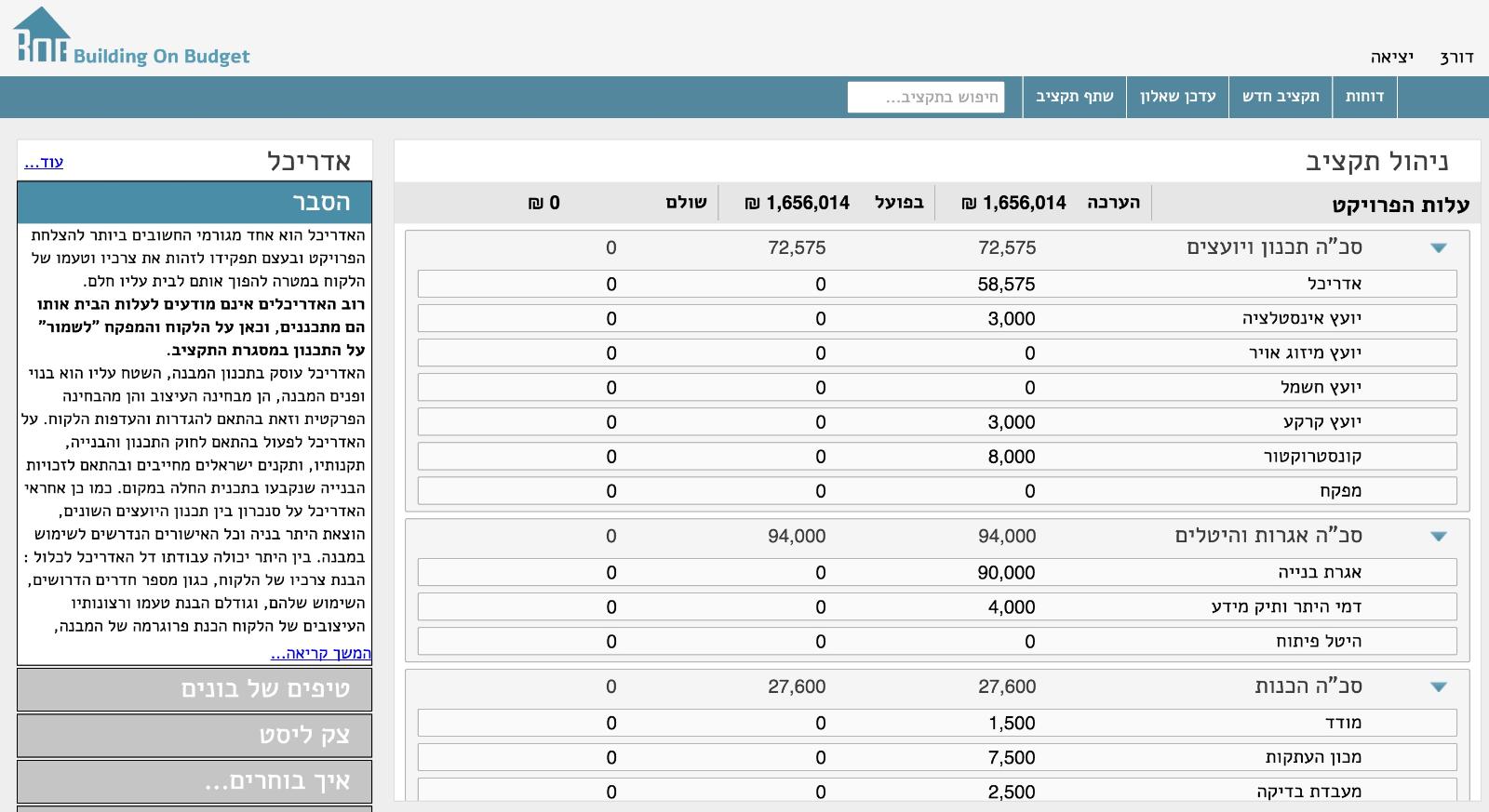Viewport: 1489px width, 812px height.
Task: Choose שתף תקציב in the nav bar
Action: [x=1074, y=97]
